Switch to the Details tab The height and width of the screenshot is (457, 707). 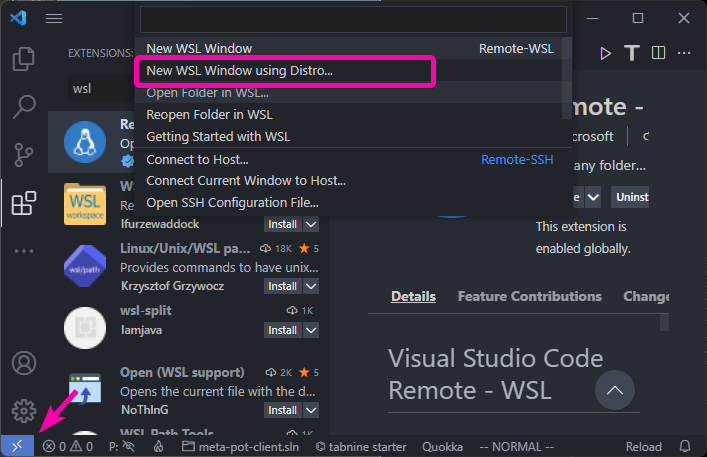413,296
